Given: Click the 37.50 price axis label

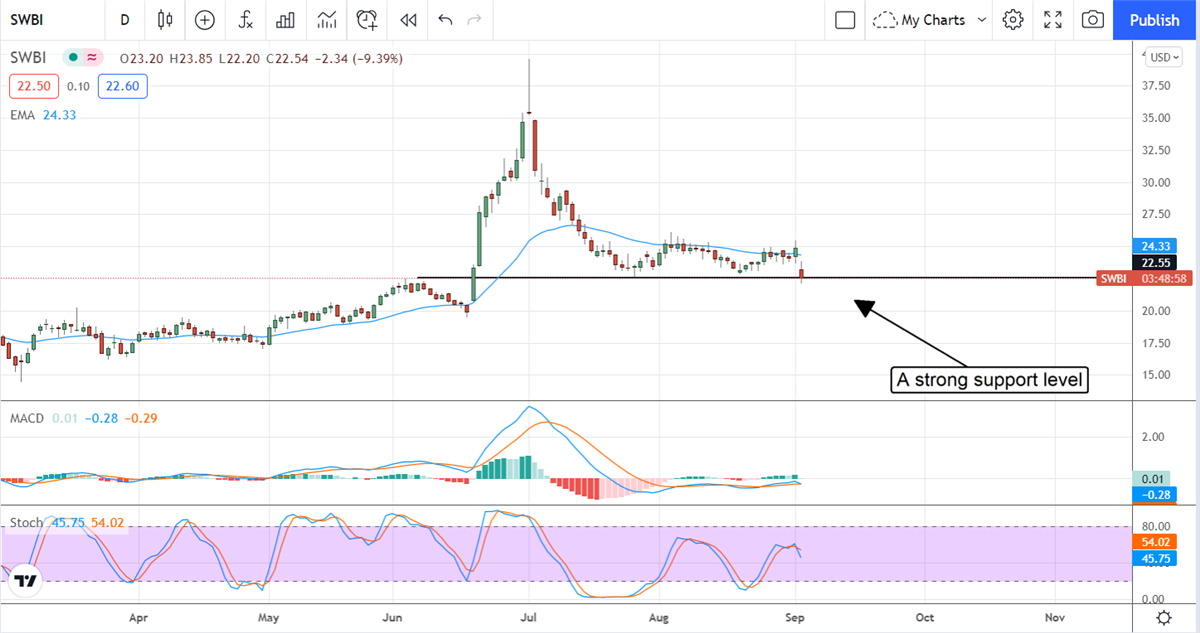Looking at the screenshot, I should [x=1157, y=86].
